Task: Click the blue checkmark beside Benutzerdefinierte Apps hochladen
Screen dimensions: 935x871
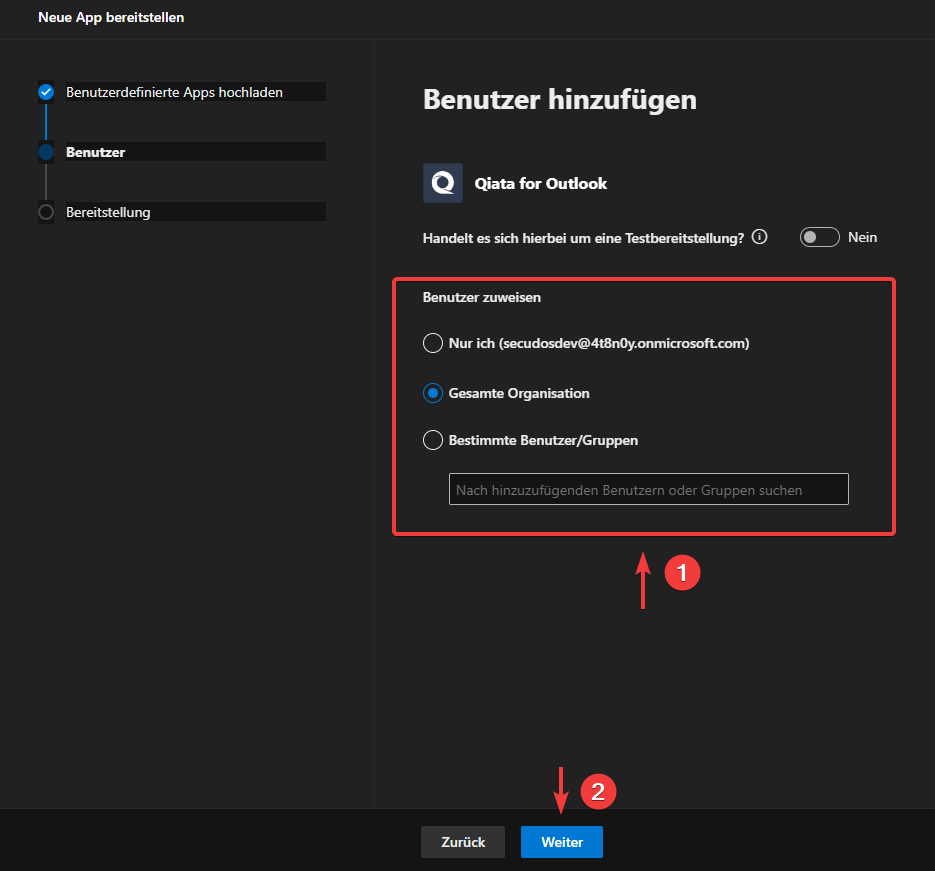Action: 45,91
